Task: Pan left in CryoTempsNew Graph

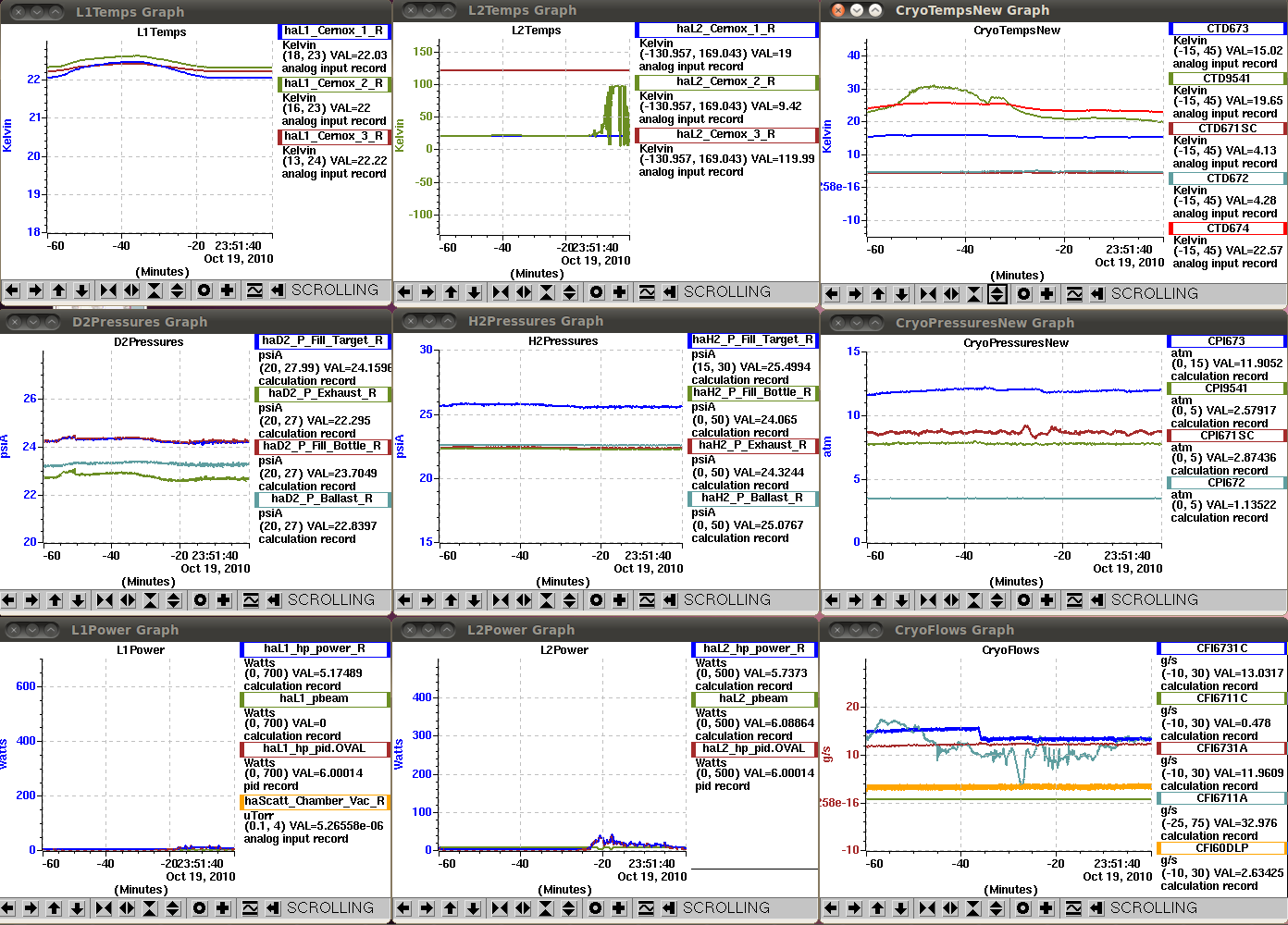Action: coord(832,294)
